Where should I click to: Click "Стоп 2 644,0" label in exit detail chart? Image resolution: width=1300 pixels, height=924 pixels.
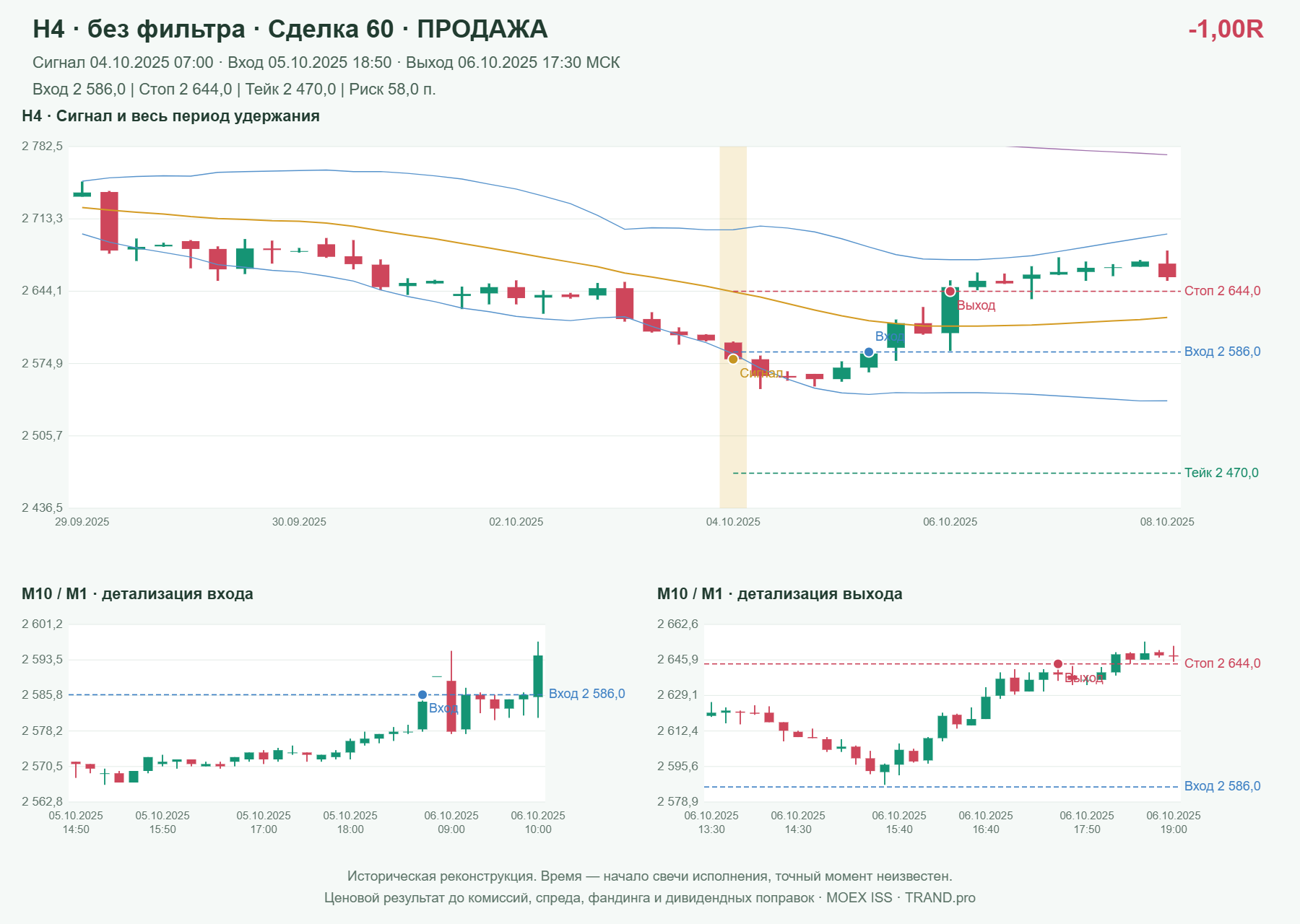1223,663
